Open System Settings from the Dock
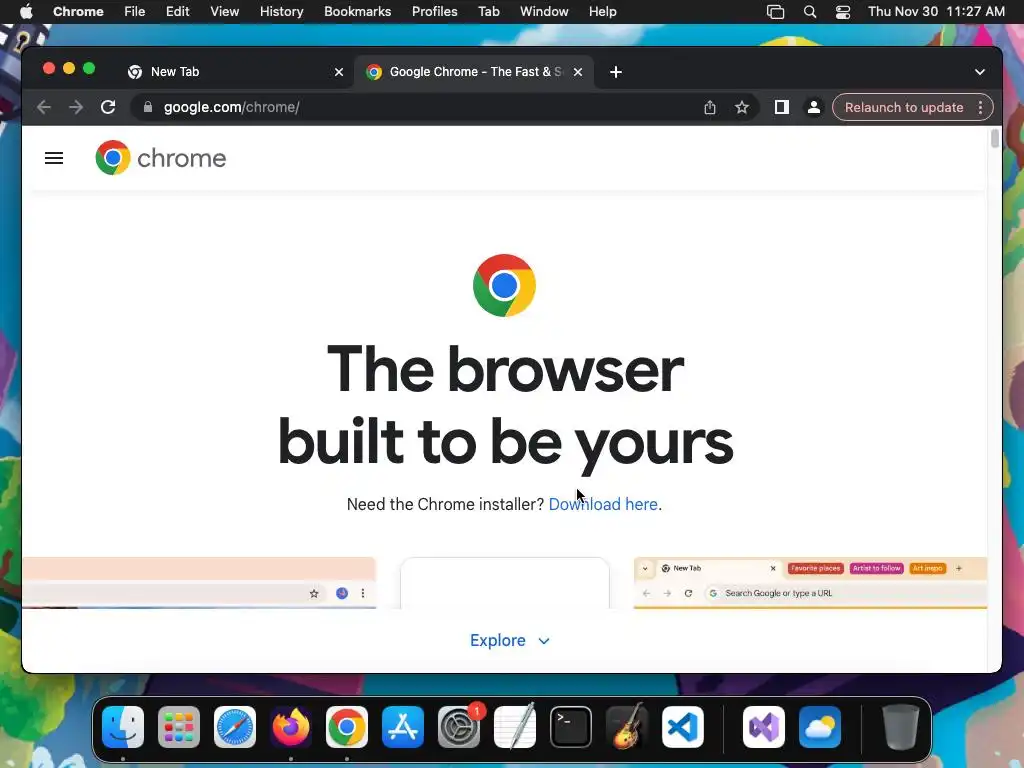1024x768 pixels. pyautogui.click(x=459, y=727)
